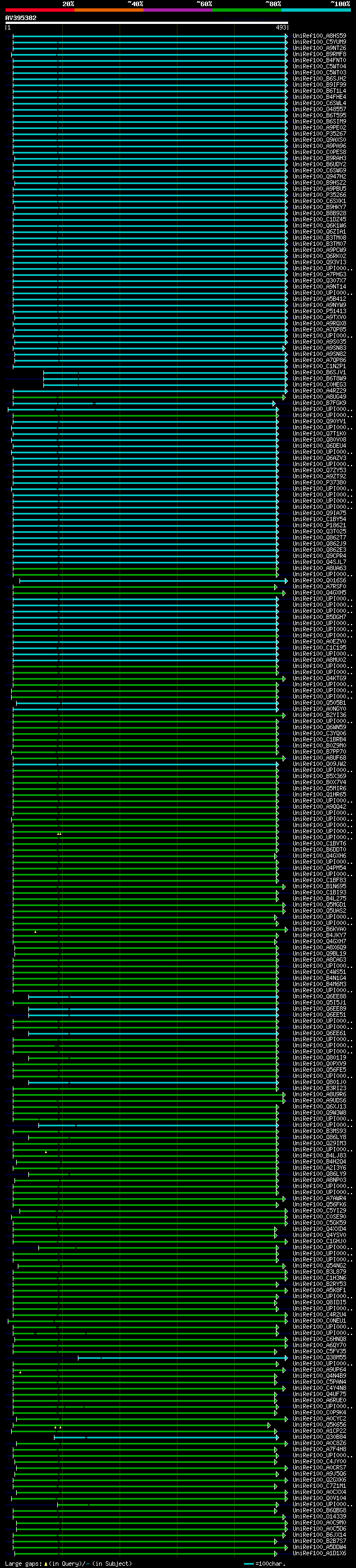Select UniRef100_A5DDW4 label

click(319, 1547)
